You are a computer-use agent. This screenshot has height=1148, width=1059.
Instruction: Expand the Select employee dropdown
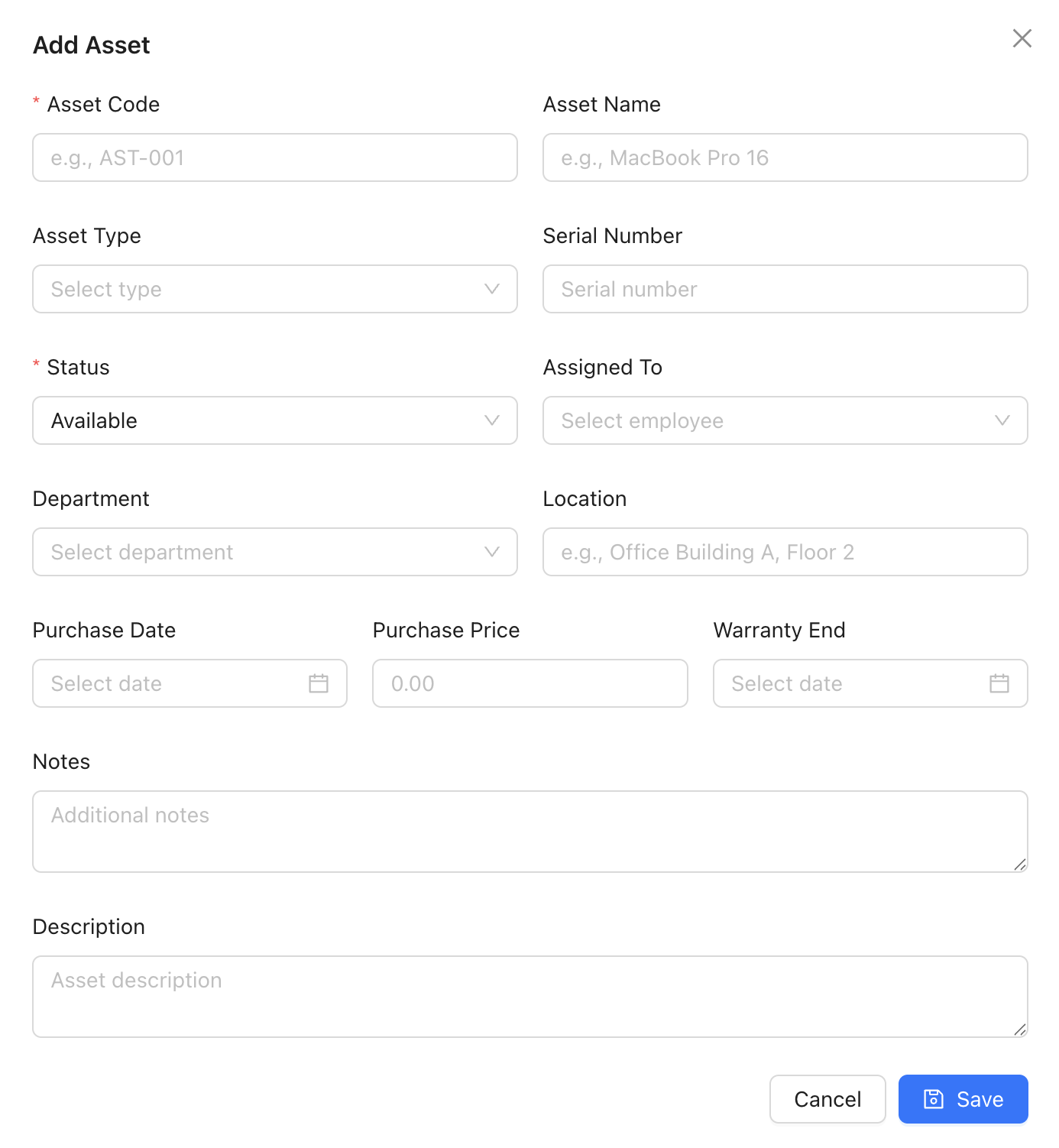pyautogui.click(x=772, y=420)
